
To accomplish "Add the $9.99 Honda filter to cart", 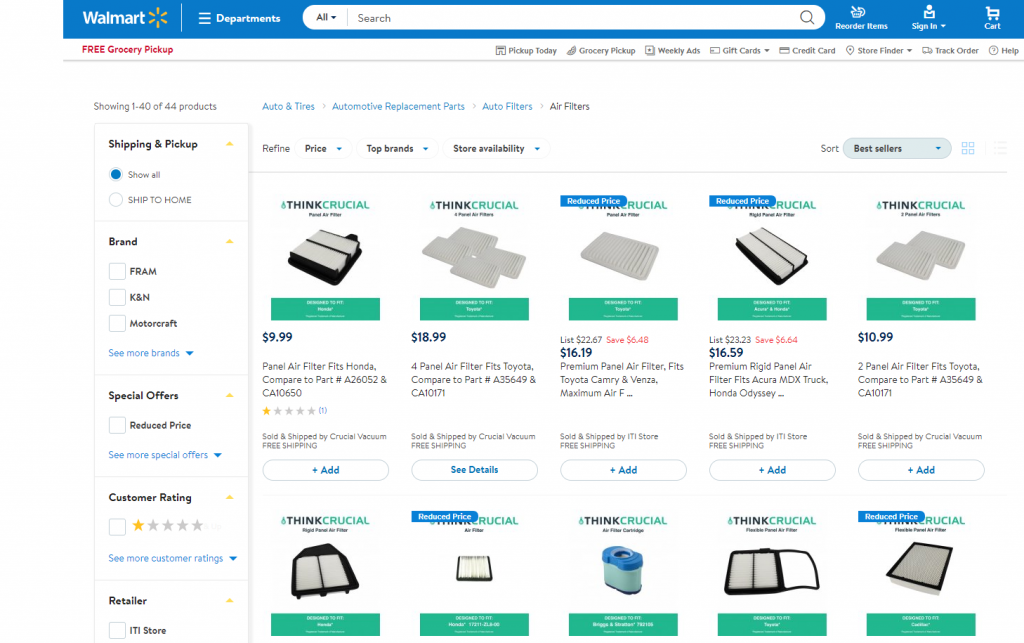I will coord(325,470).
